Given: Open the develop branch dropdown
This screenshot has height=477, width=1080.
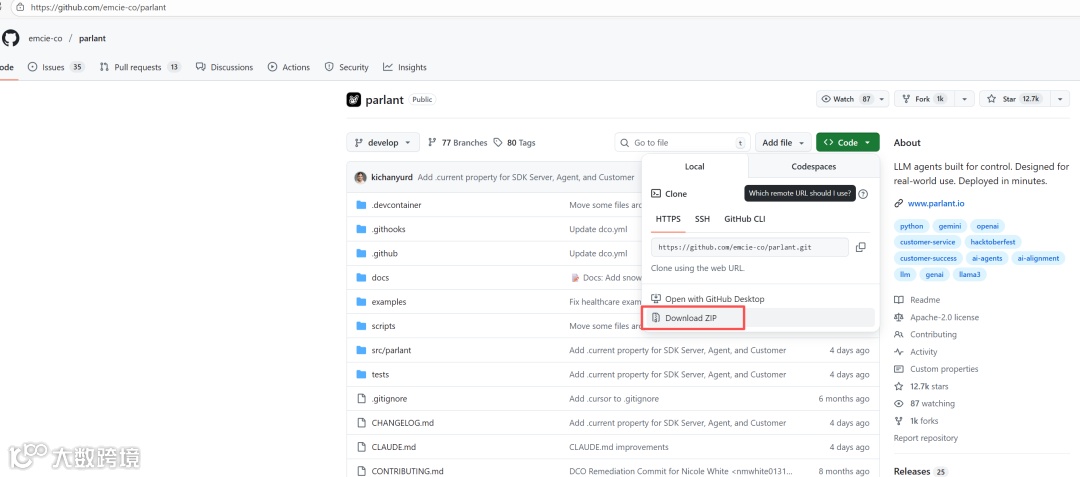Looking at the screenshot, I should (382, 142).
